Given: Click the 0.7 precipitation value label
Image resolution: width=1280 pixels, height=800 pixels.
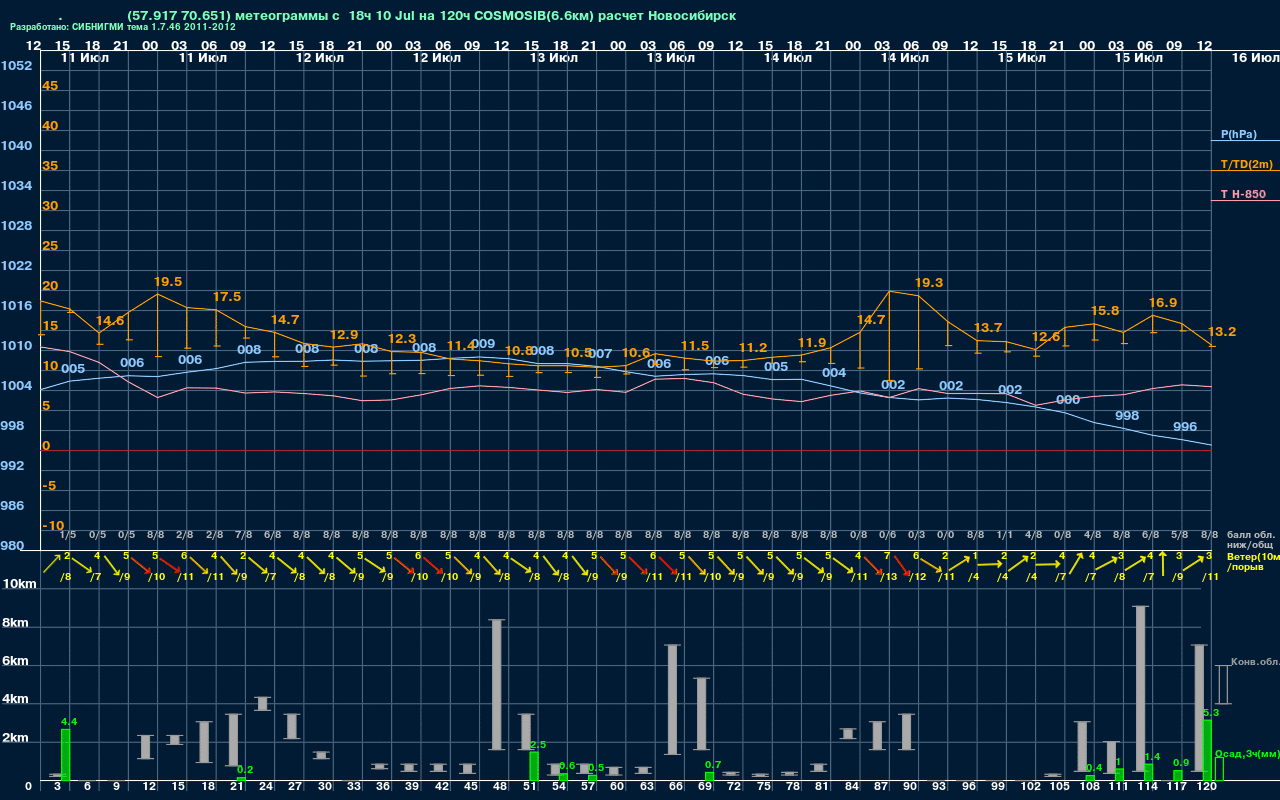Looking at the screenshot, I should [713, 764].
